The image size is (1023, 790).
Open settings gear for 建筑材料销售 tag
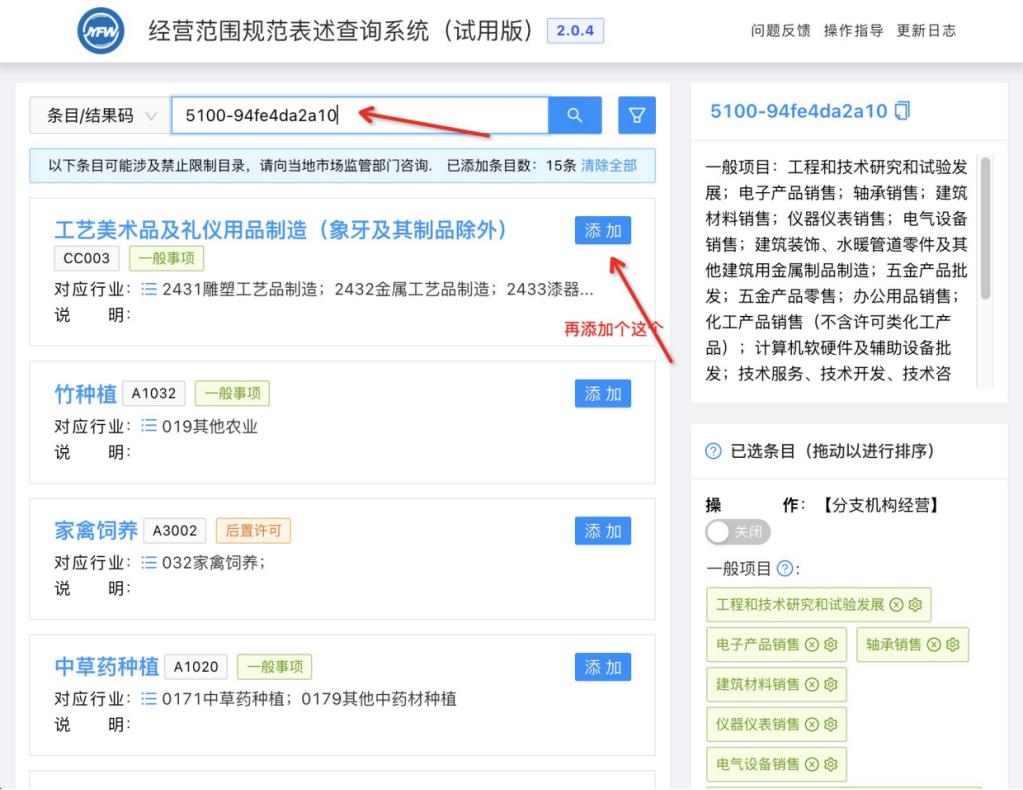pos(830,685)
